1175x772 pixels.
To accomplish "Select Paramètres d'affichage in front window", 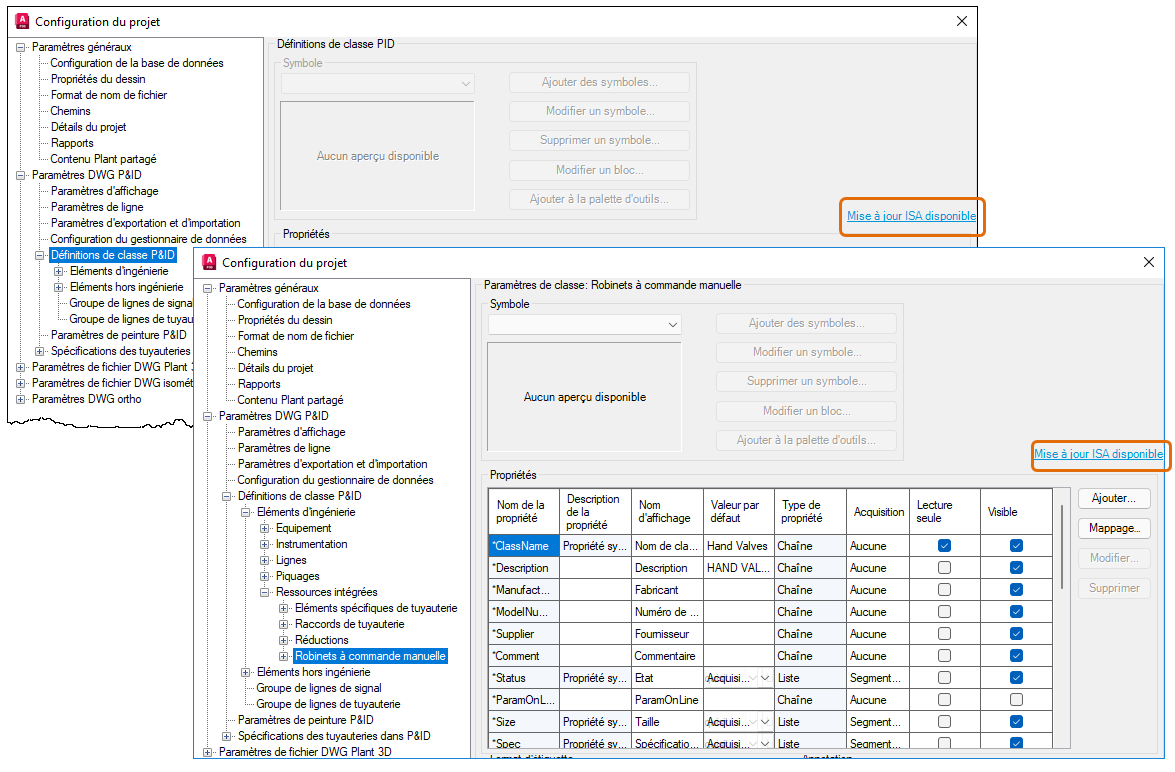I will 292,432.
